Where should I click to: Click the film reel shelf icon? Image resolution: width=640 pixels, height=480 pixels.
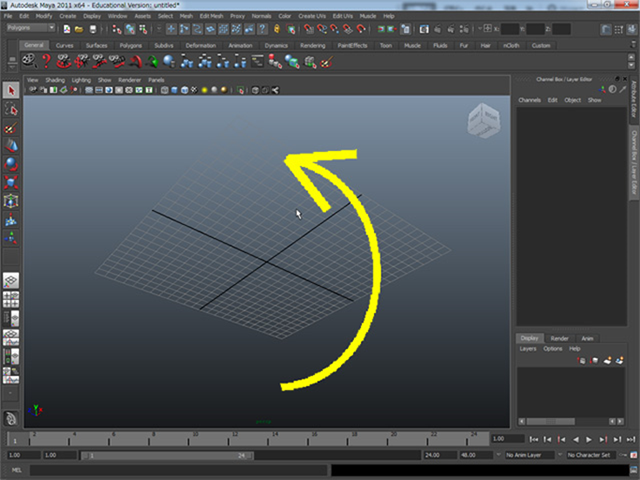(29, 61)
